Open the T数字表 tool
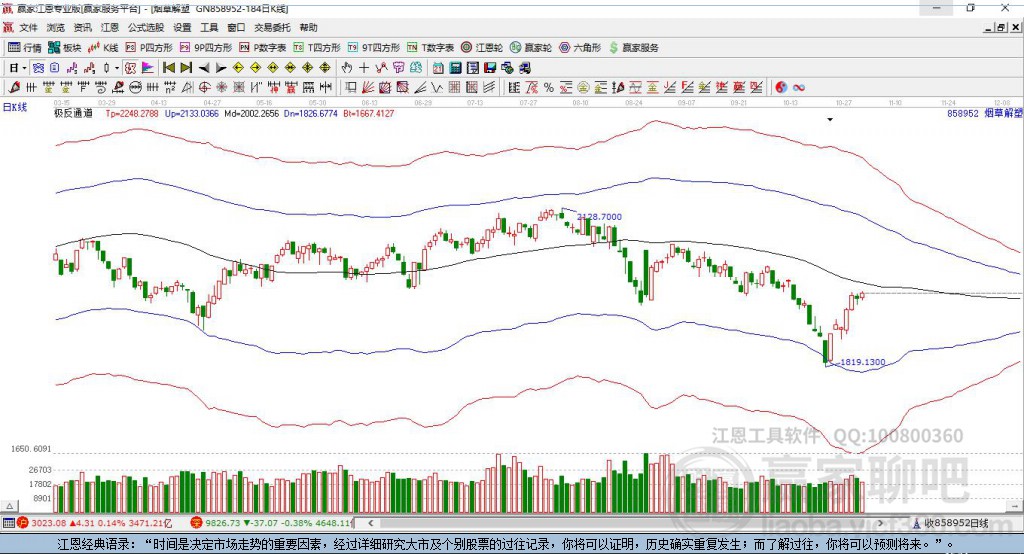 (430, 48)
